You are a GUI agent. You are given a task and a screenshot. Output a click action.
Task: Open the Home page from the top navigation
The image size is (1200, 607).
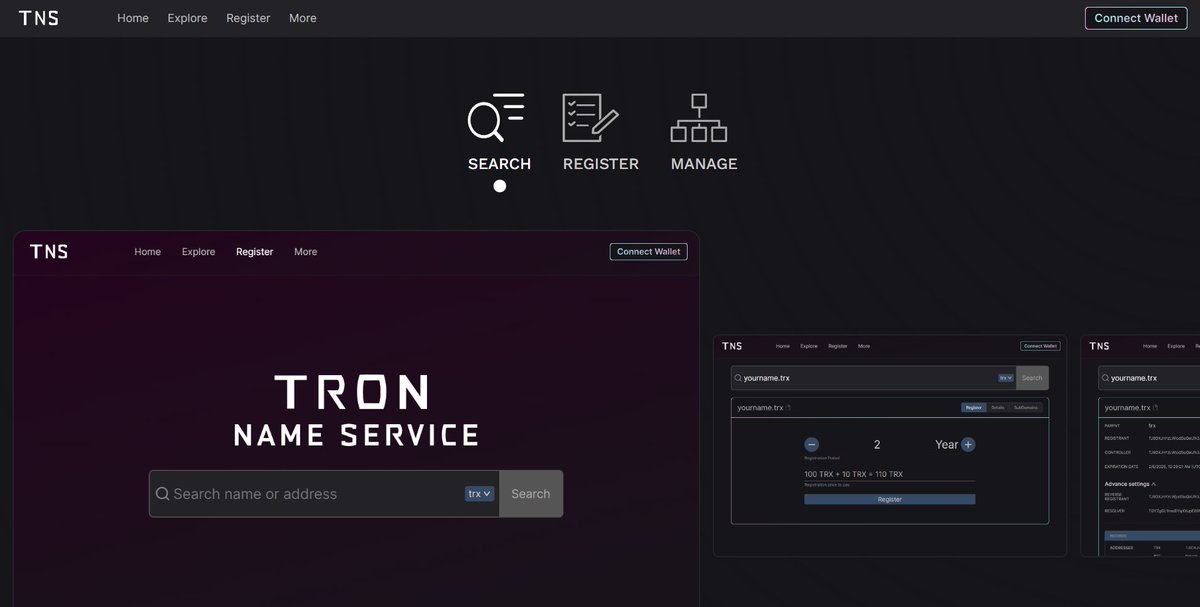tap(133, 18)
